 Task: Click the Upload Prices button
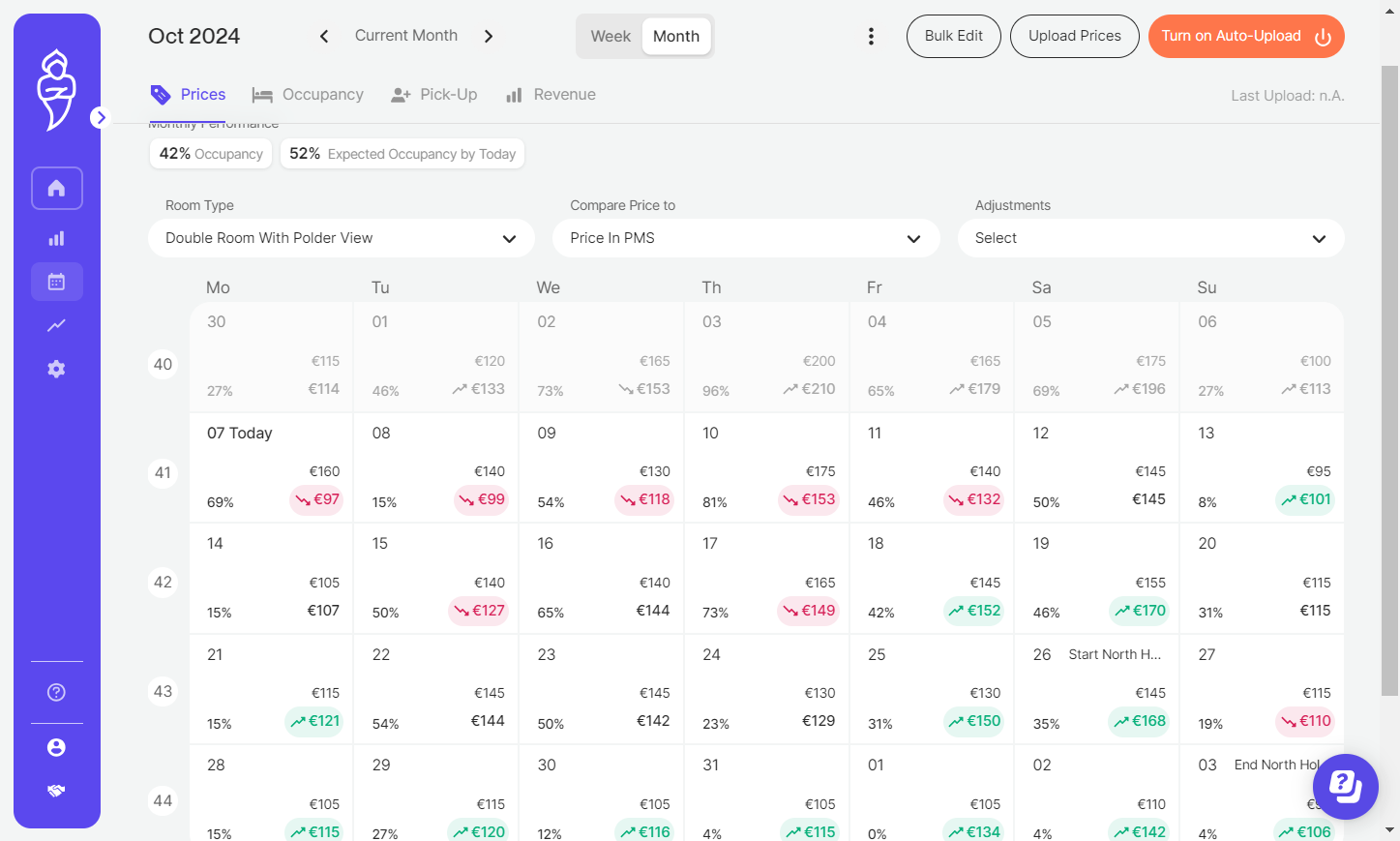(1074, 36)
